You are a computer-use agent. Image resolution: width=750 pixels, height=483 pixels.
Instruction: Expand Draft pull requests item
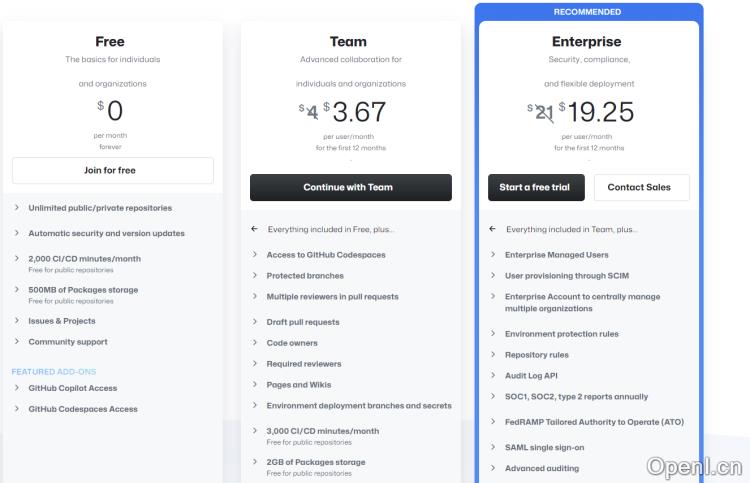(303, 322)
